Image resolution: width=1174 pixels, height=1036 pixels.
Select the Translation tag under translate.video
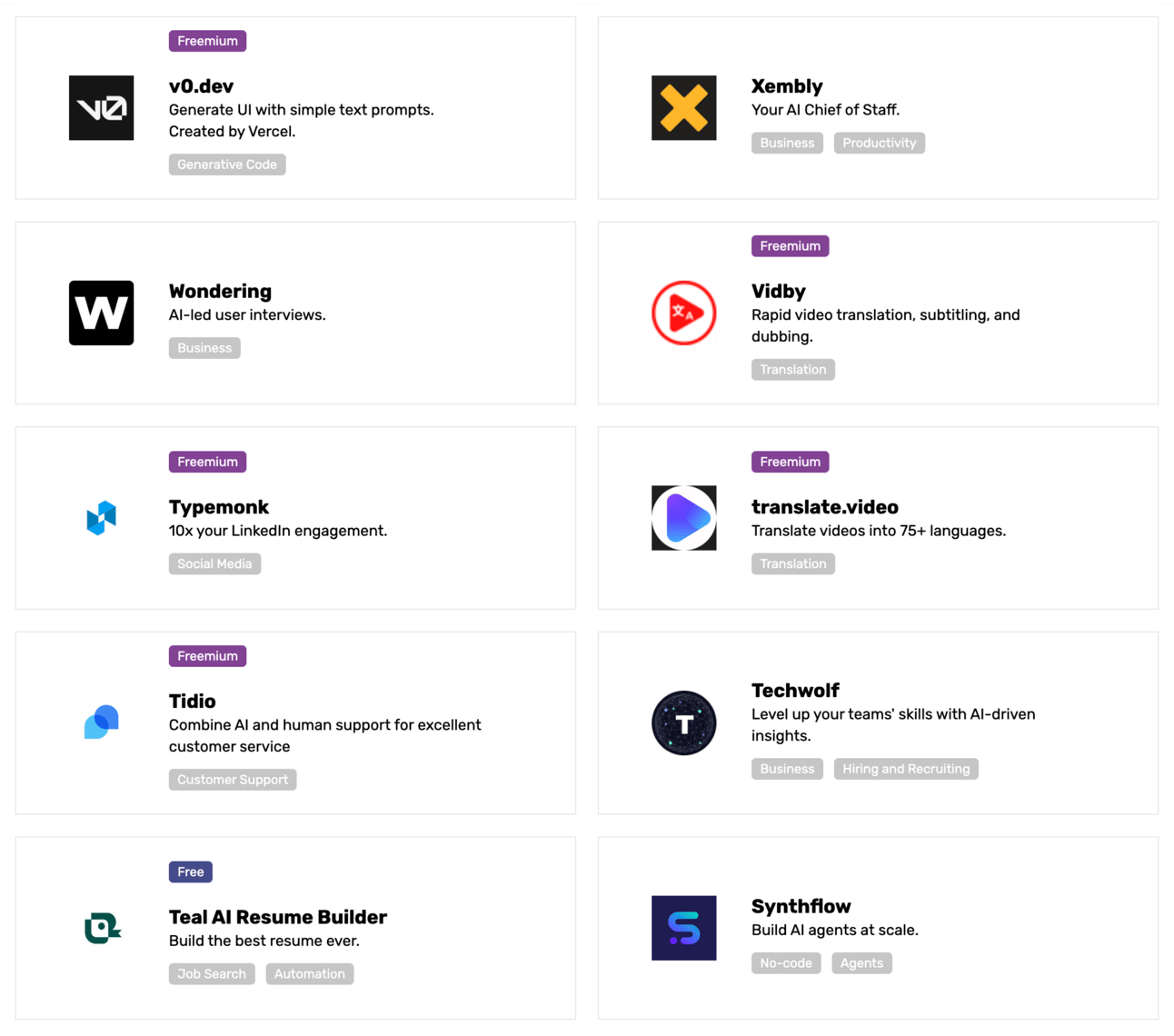[793, 563]
